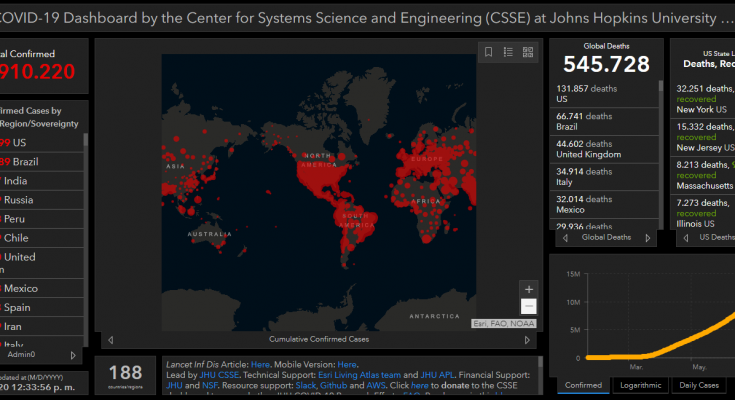Select Russia in confirmed cases list

42,200
